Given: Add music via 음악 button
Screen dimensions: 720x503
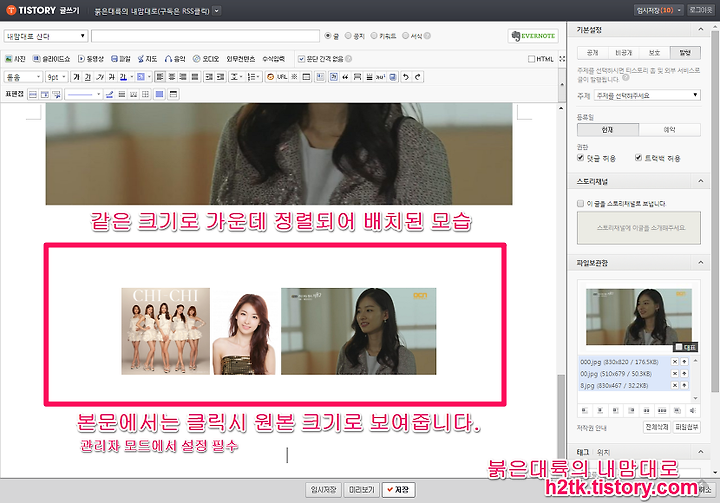Looking at the screenshot, I should (175, 59).
